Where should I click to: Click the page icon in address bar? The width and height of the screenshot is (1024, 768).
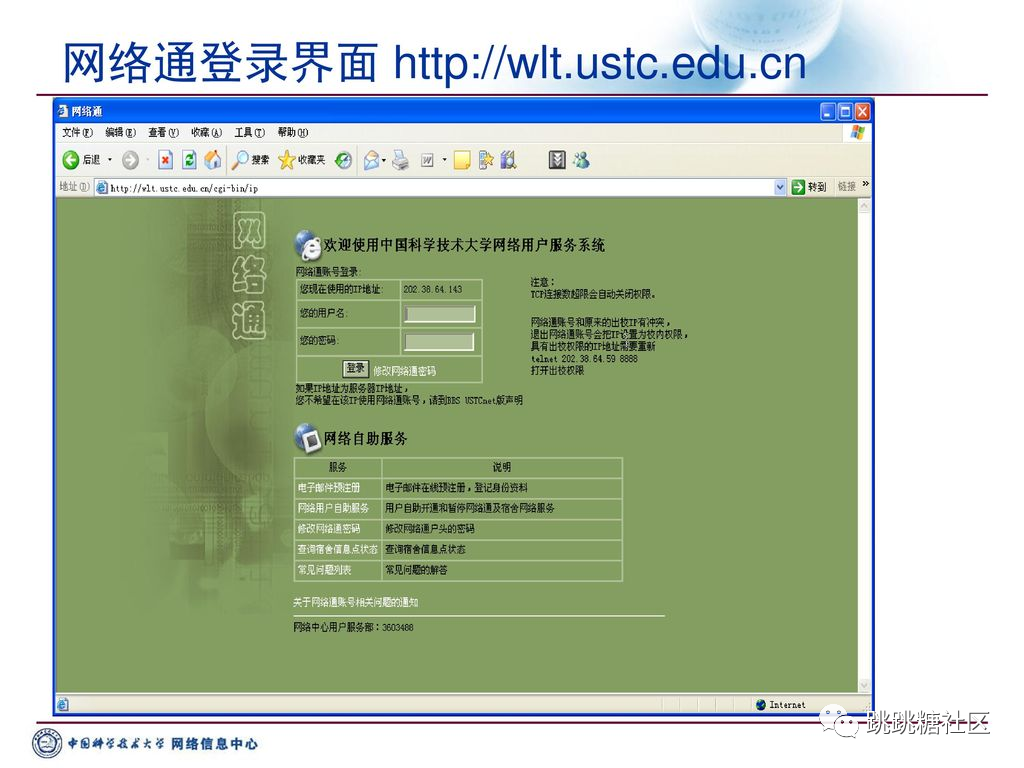(102, 188)
